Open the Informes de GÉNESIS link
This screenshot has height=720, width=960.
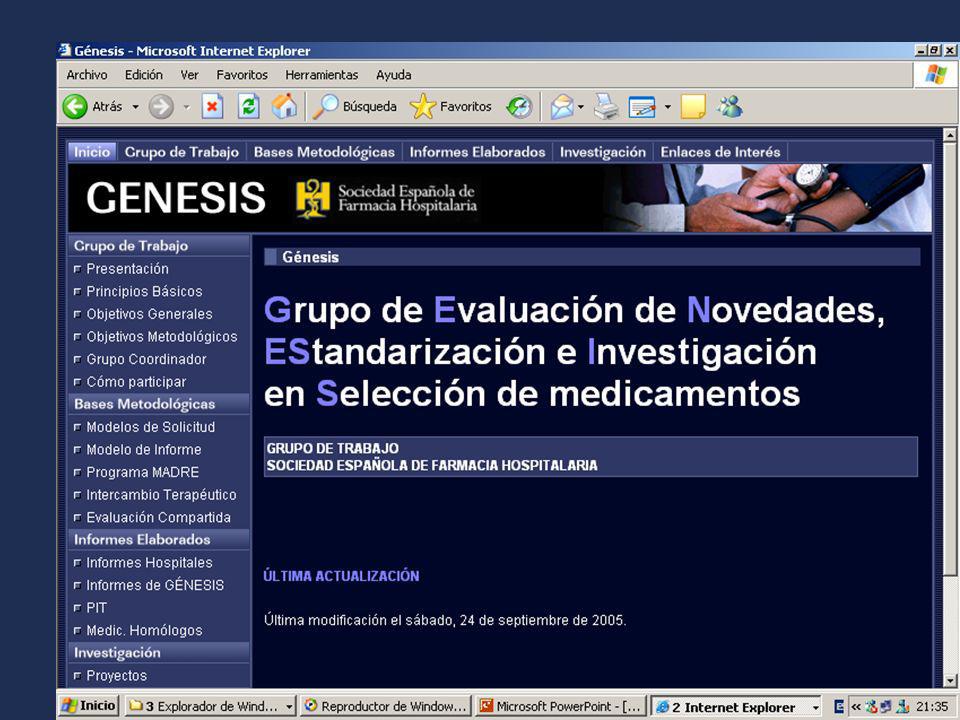155,585
